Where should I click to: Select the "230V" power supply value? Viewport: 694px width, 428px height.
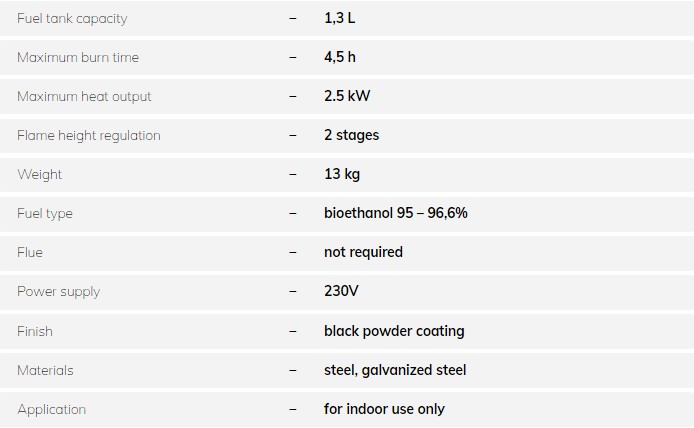coord(341,292)
